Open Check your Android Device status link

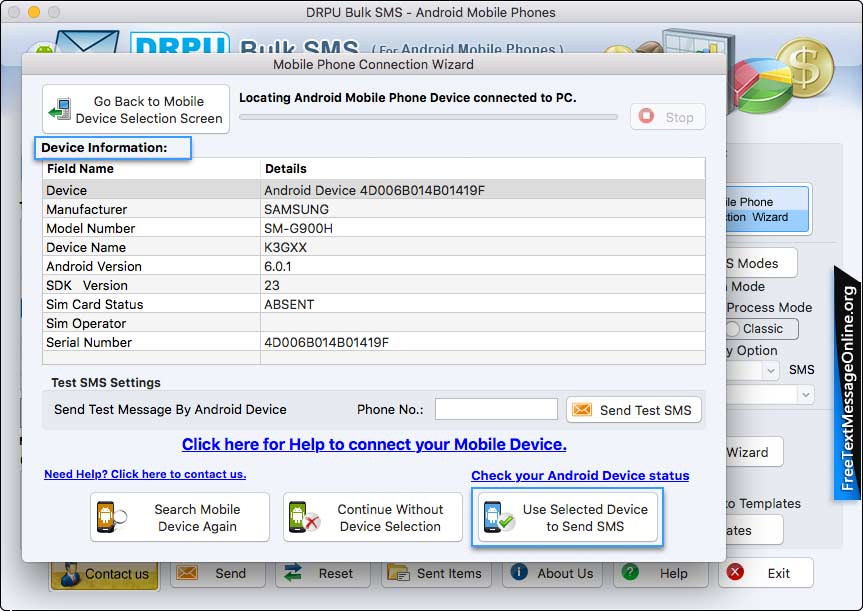(580, 476)
